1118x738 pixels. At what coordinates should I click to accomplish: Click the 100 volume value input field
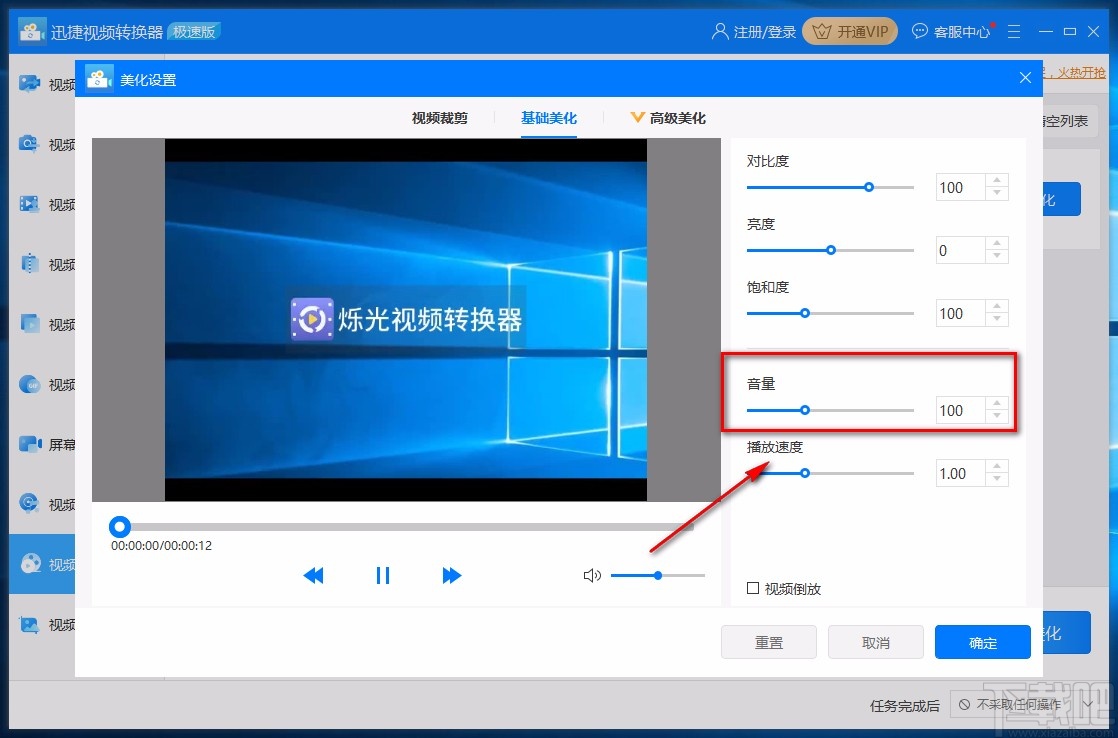pyautogui.click(x=962, y=410)
